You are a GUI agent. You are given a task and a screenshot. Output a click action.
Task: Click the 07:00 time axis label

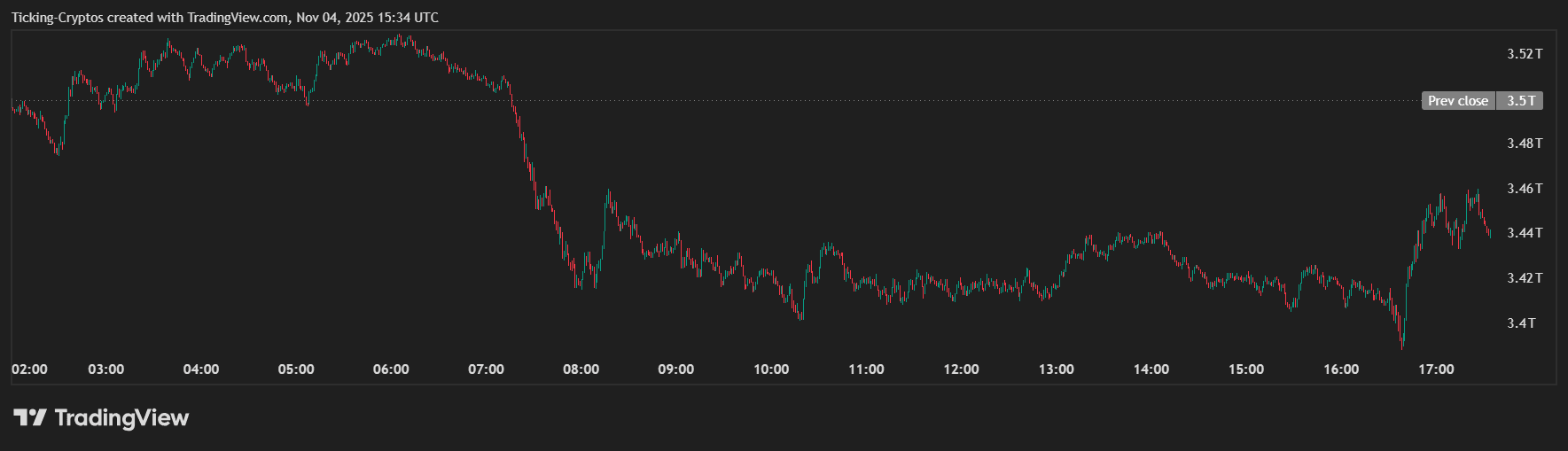(486, 369)
